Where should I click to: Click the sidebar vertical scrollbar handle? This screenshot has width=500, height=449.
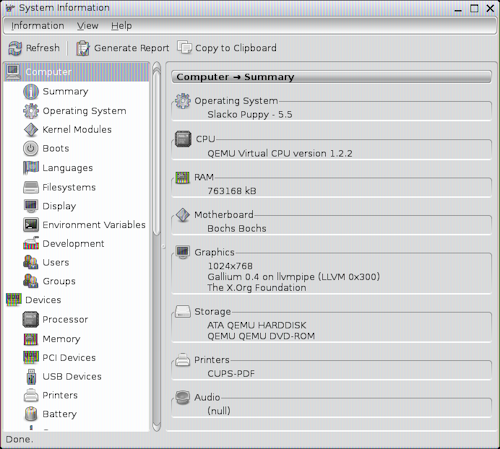click(x=157, y=151)
